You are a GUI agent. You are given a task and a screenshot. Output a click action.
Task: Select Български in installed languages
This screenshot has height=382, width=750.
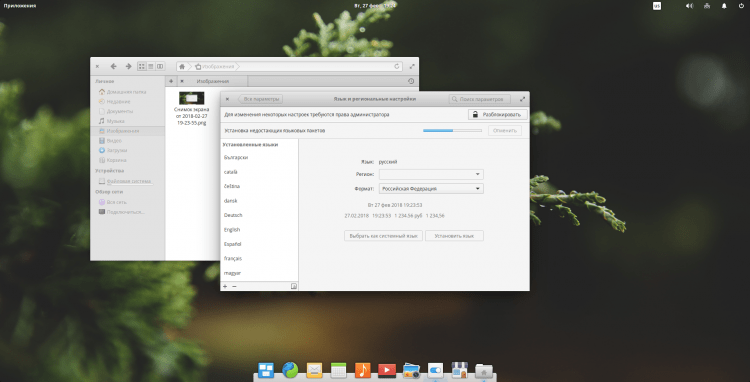259,157
